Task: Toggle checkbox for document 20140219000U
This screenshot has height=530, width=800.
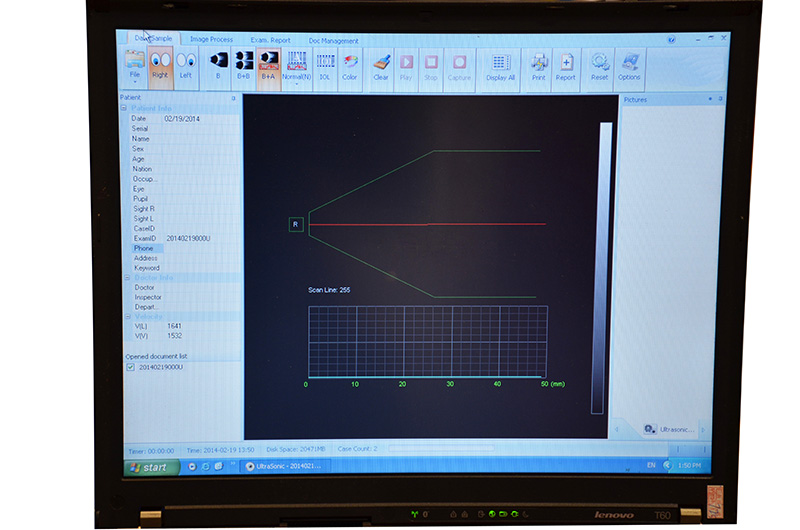Action: click(130, 367)
